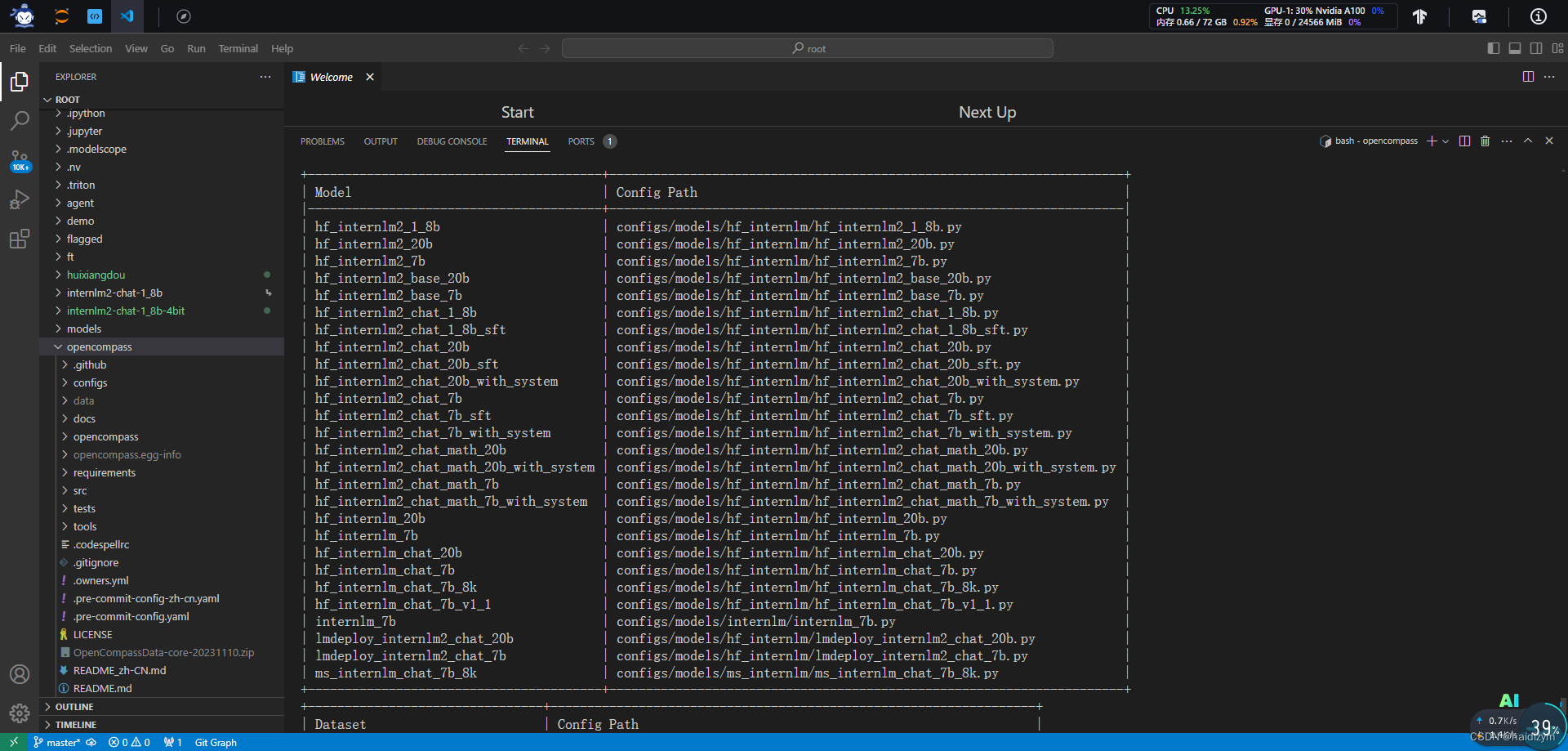Expand the OUTLINE section
1568x751 pixels.
click(x=163, y=707)
